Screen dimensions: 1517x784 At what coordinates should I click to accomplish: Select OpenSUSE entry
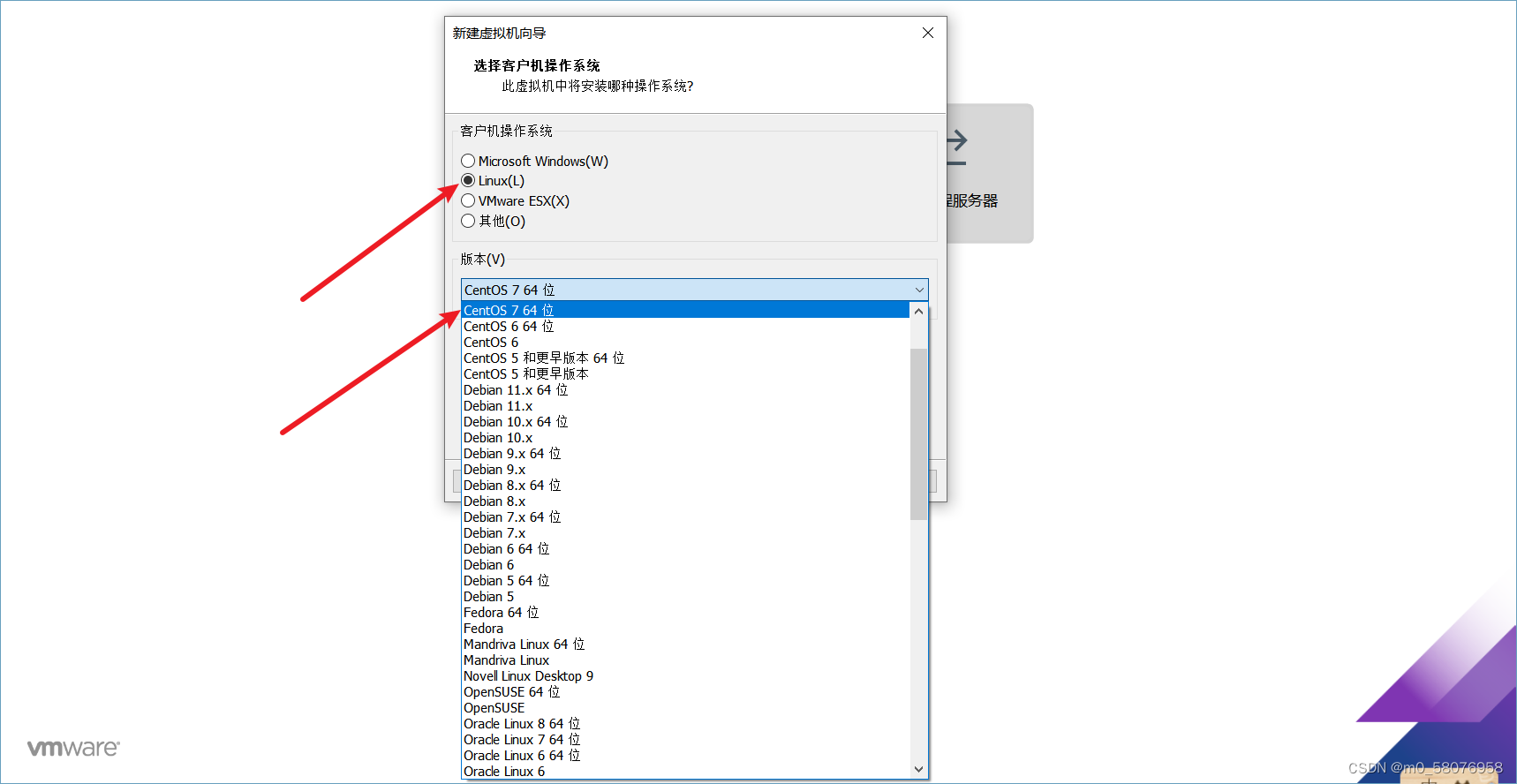[685, 707]
